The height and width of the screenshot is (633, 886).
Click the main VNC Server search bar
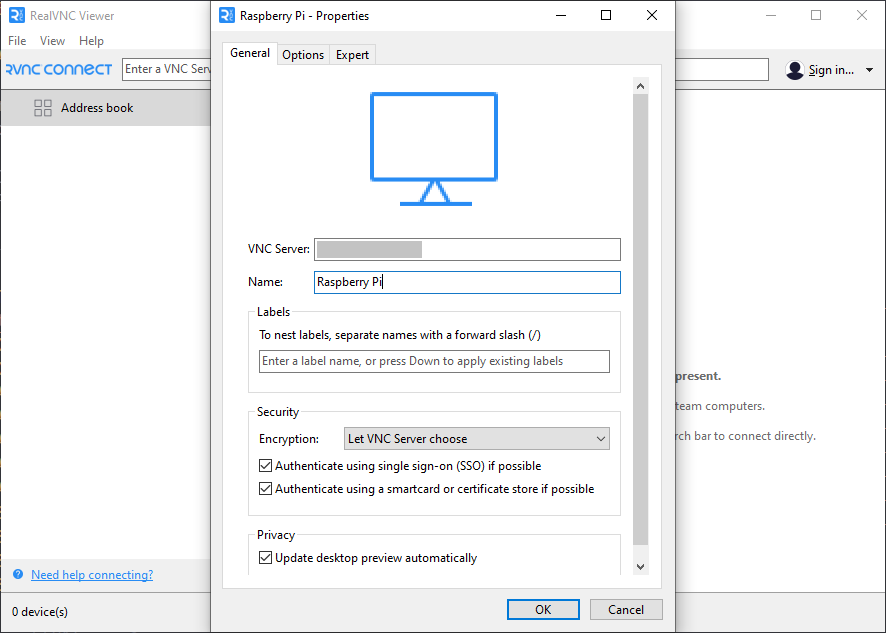coord(167,69)
